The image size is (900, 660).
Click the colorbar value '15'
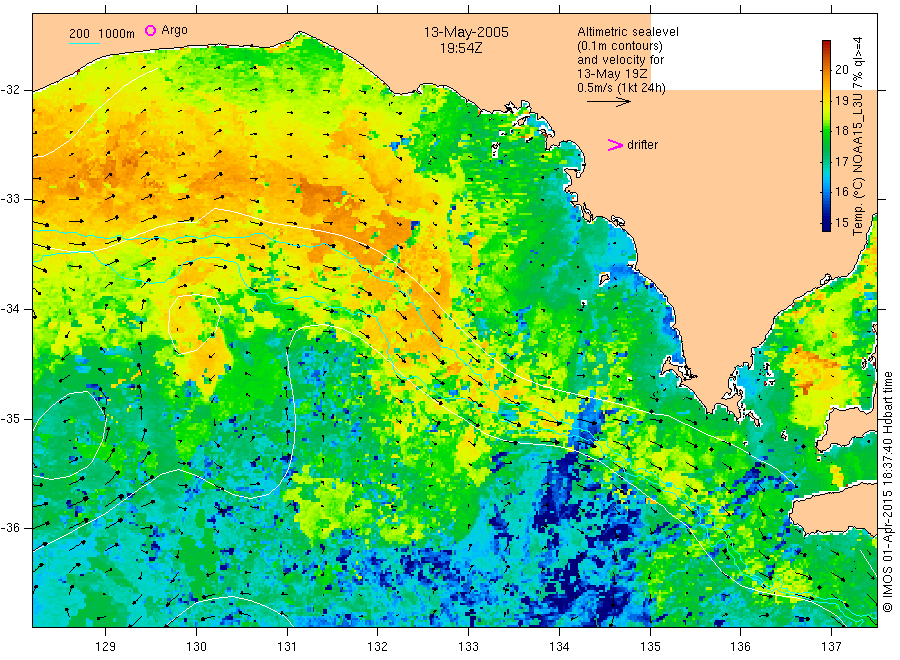pyautogui.click(x=841, y=223)
